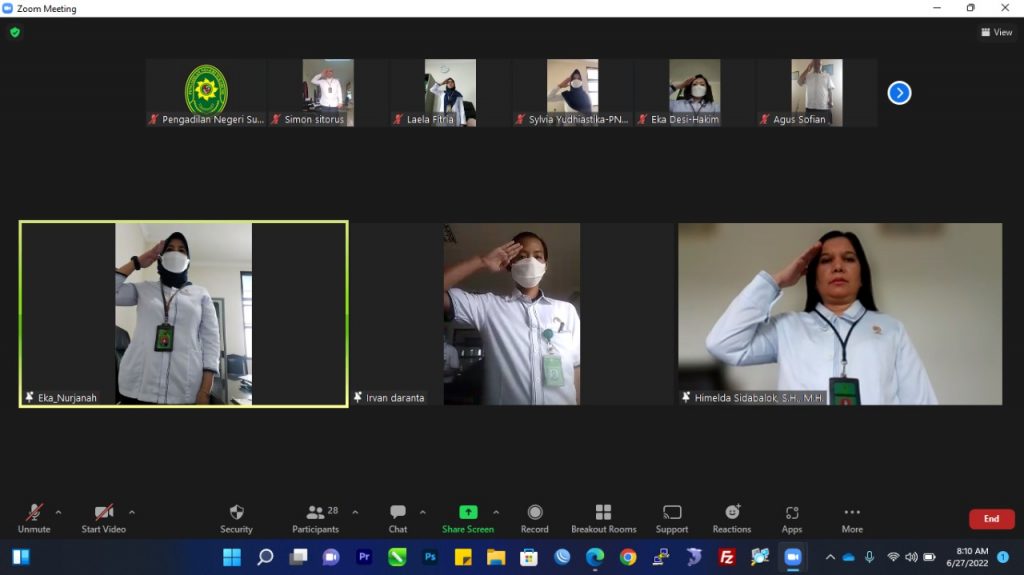Select Simon sitorus video thumbnail
Screen dimensions: 1024x575
click(328, 92)
